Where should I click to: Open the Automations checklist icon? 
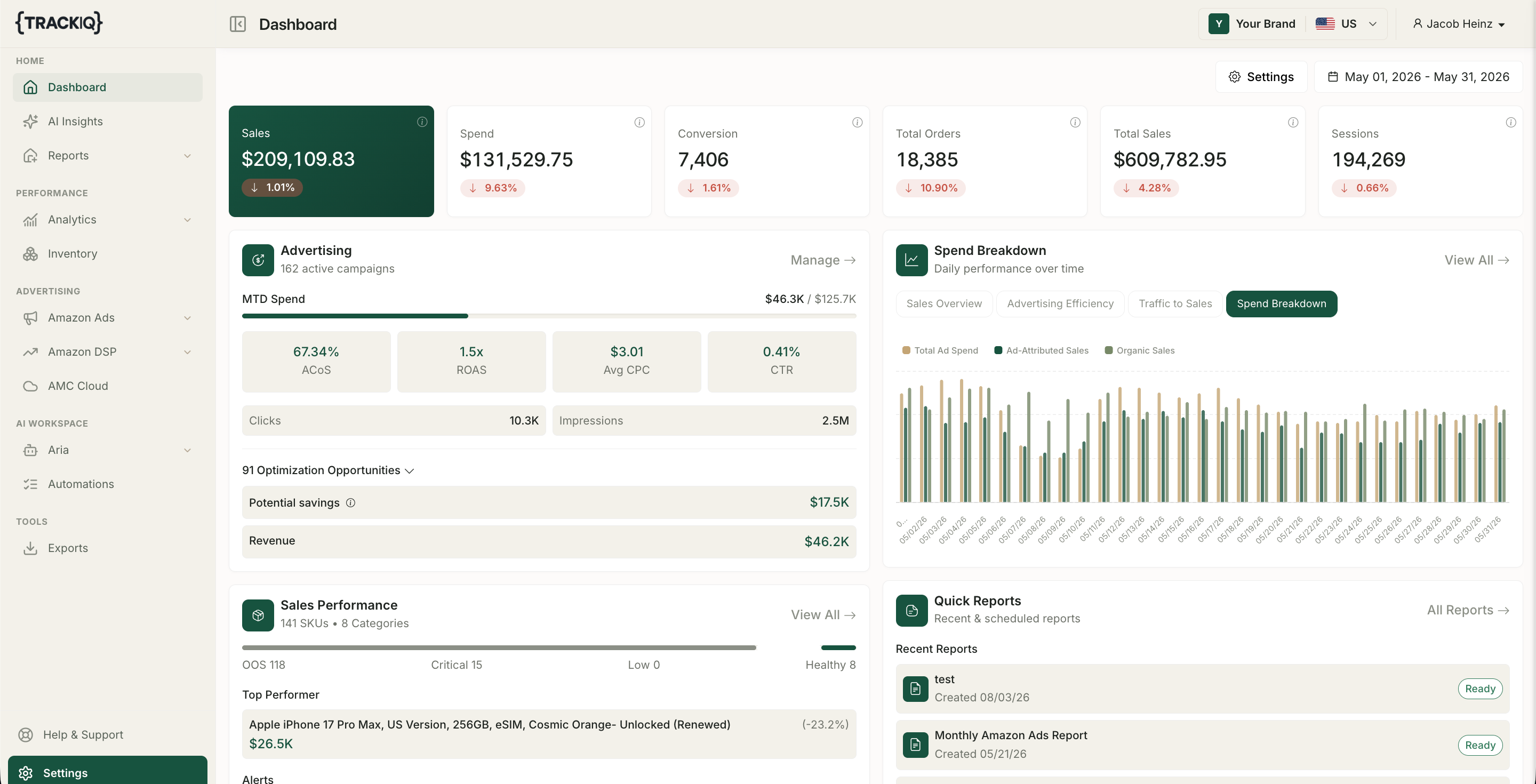point(30,484)
